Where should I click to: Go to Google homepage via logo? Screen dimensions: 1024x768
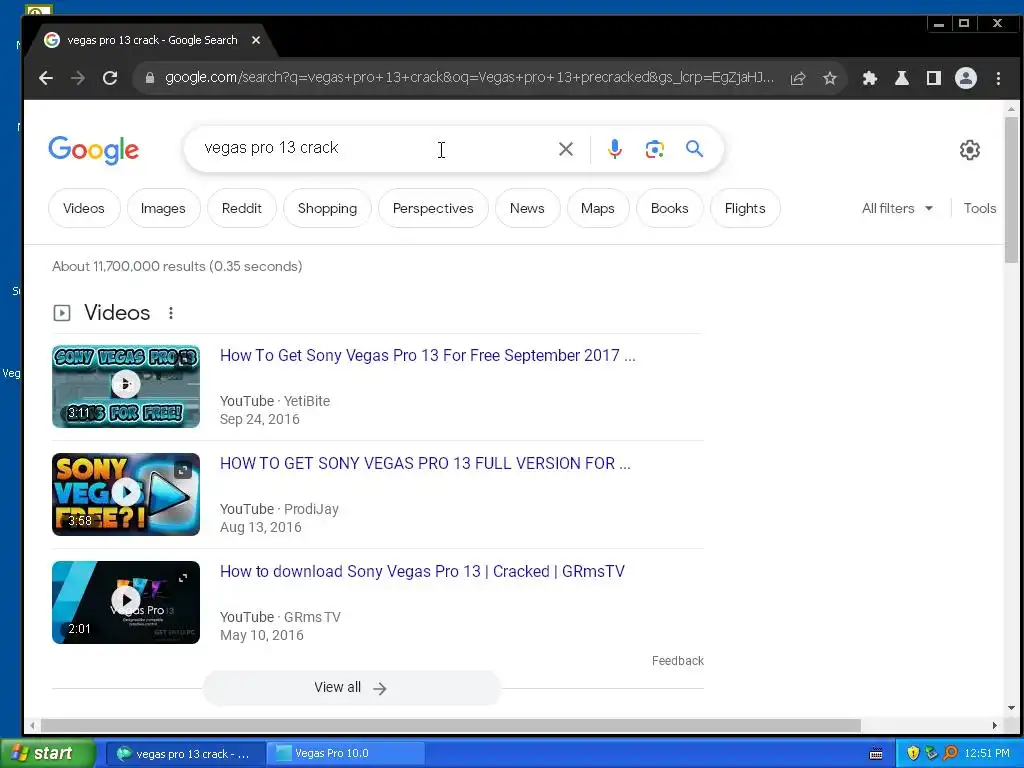click(x=93, y=150)
